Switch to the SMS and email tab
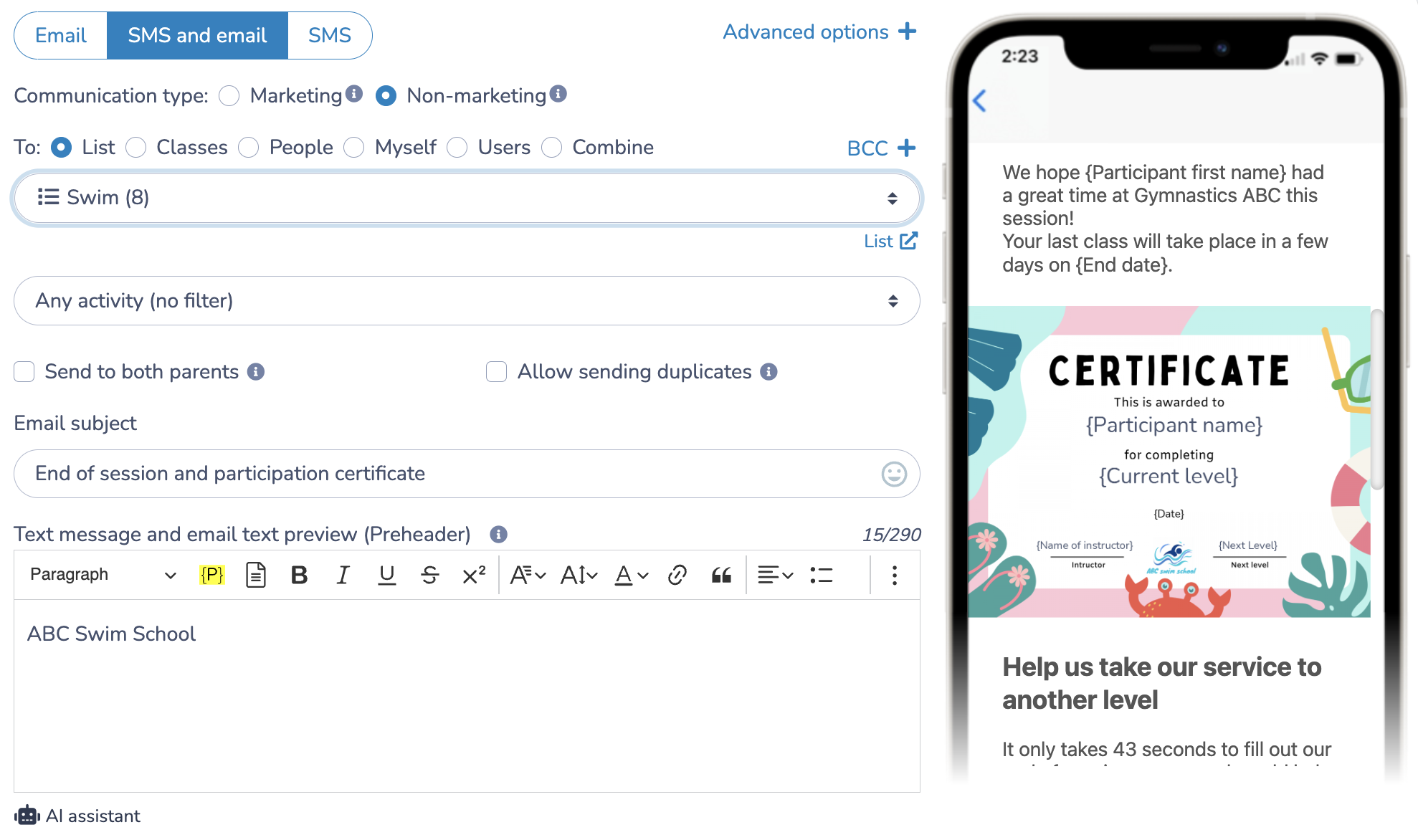The height and width of the screenshot is (840, 1418). pos(197,35)
